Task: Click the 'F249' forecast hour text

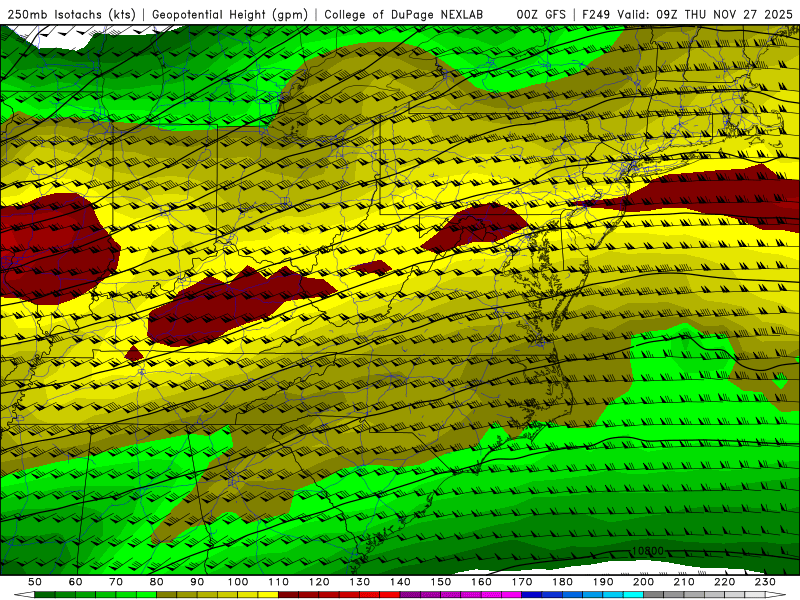Action: click(x=595, y=15)
